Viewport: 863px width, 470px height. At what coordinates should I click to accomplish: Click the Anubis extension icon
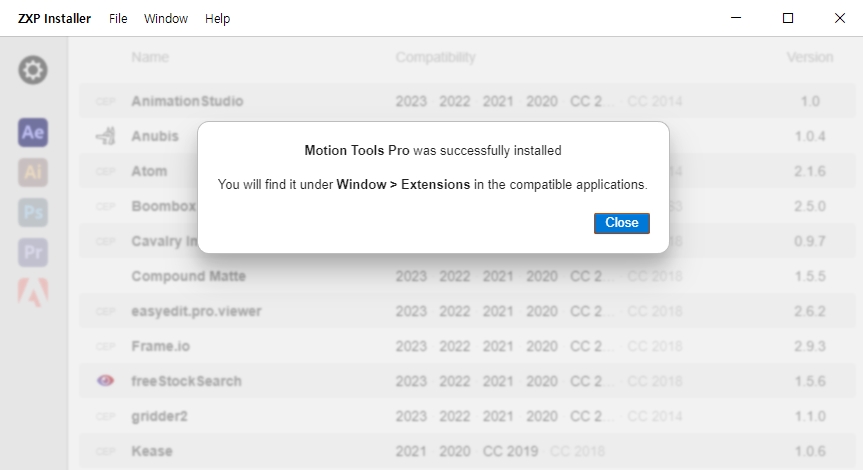(105, 136)
